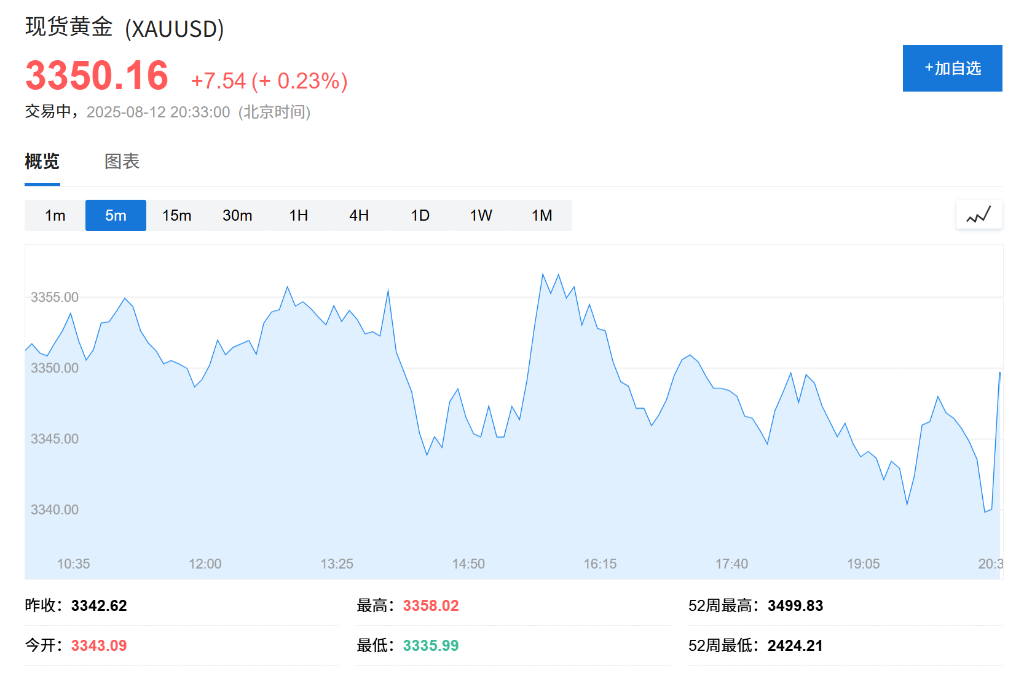
Task: Show the 1W weekly chart
Action: tap(481, 216)
